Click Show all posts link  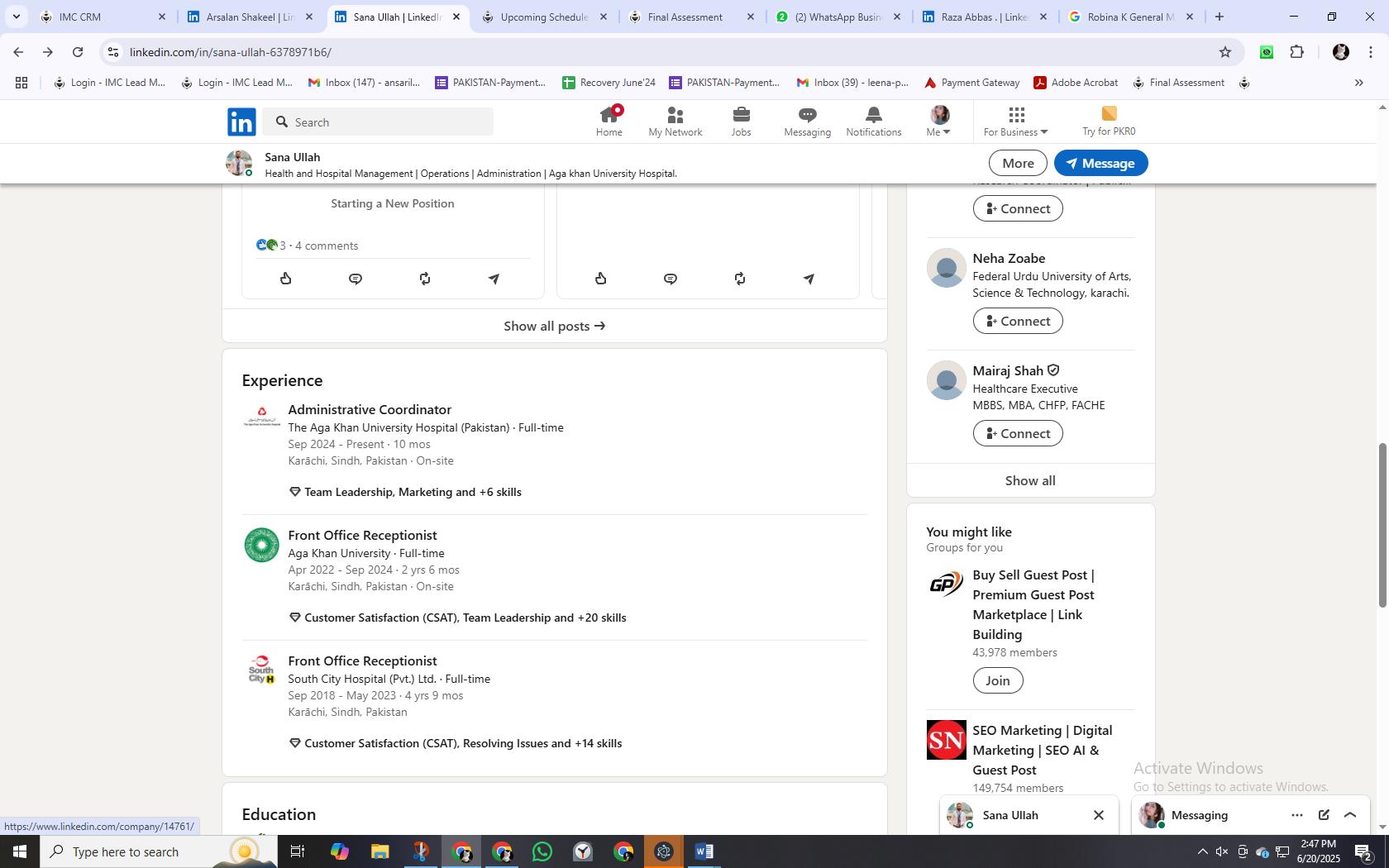pos(555,326)
